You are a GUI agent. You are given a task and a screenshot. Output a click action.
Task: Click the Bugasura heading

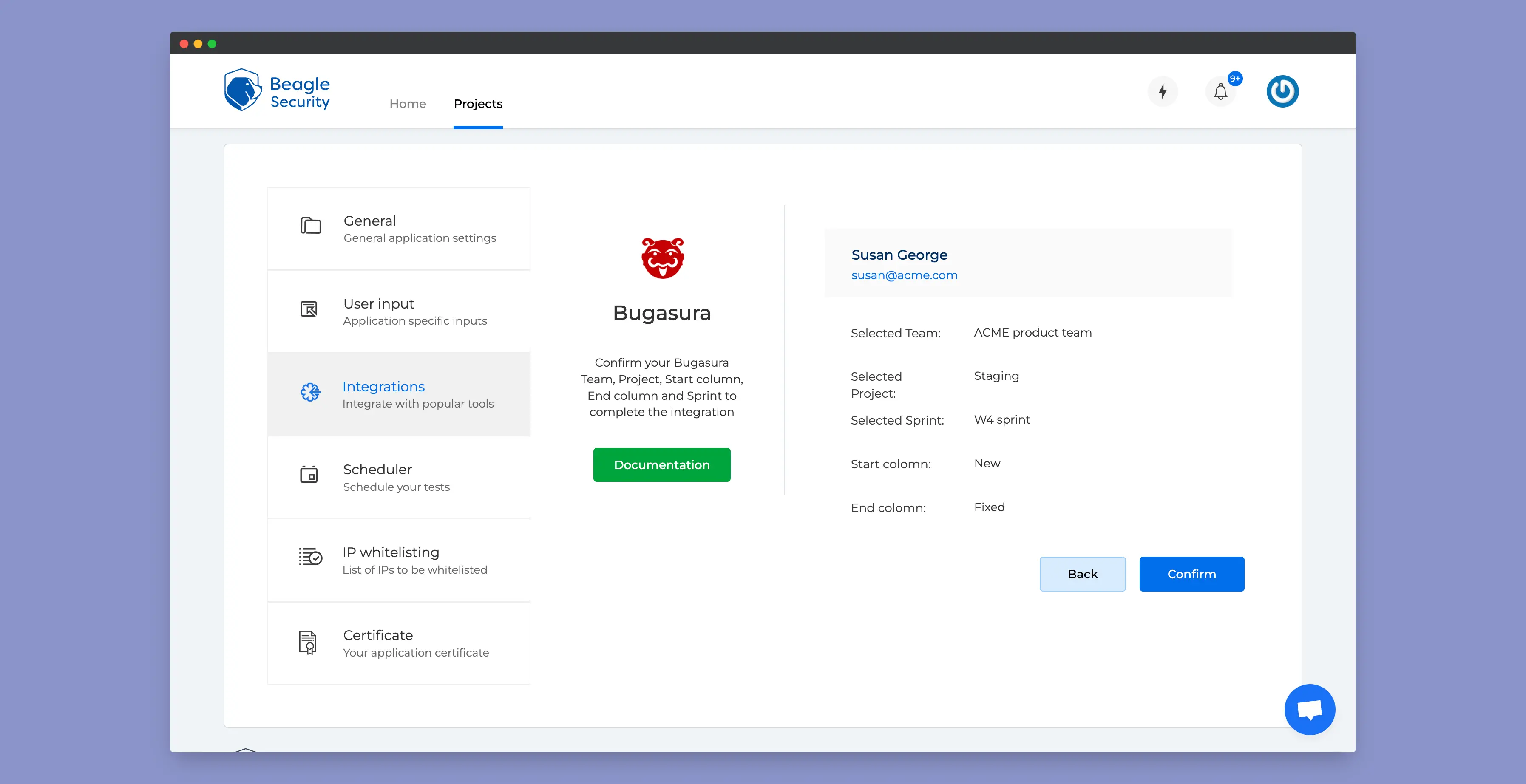(x=662, y=313)
